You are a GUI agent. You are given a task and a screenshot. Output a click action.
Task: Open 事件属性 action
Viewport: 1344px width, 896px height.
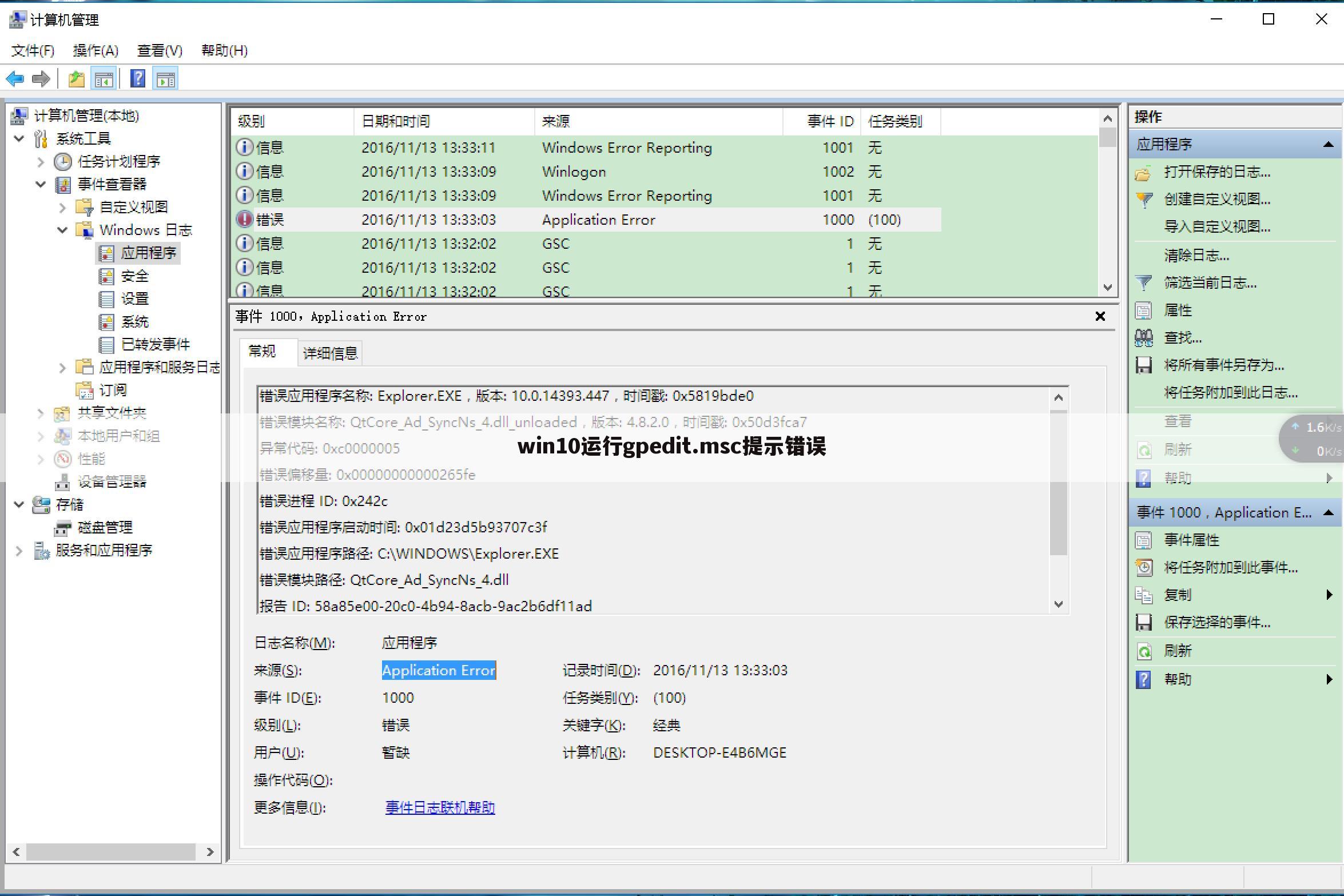click(x=1191, y=540)
